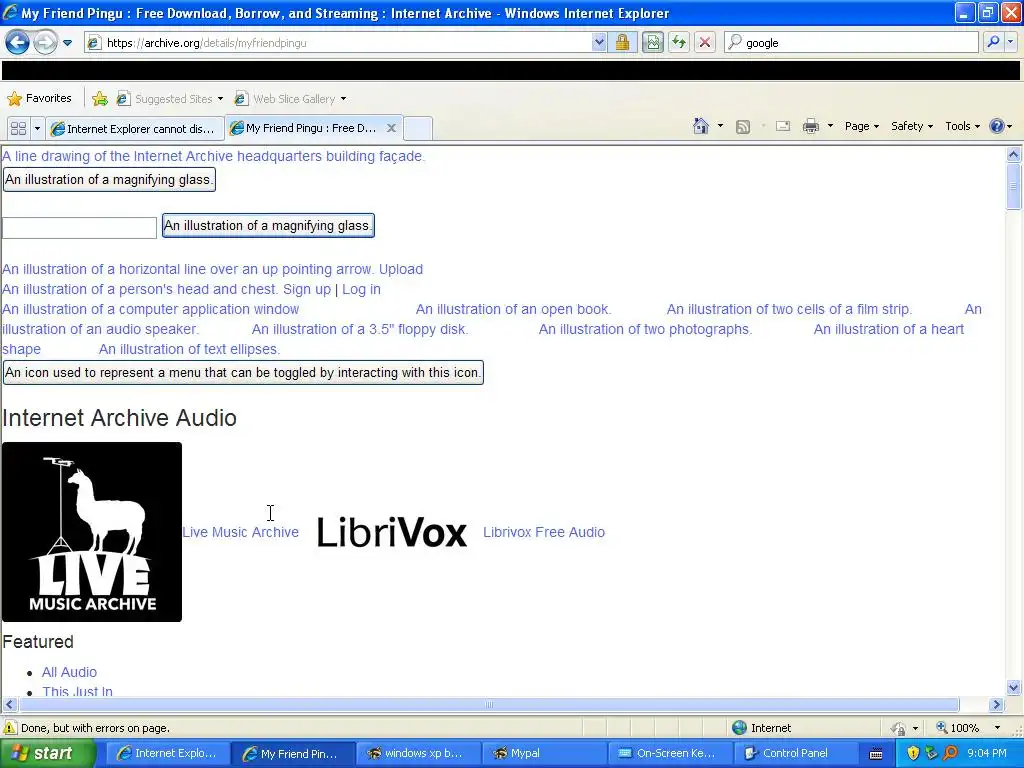The width and height of the screenshot is (1024, 768).
Task: Open the Tools menu
Action: pyautogui.click(x=963, y=126)
